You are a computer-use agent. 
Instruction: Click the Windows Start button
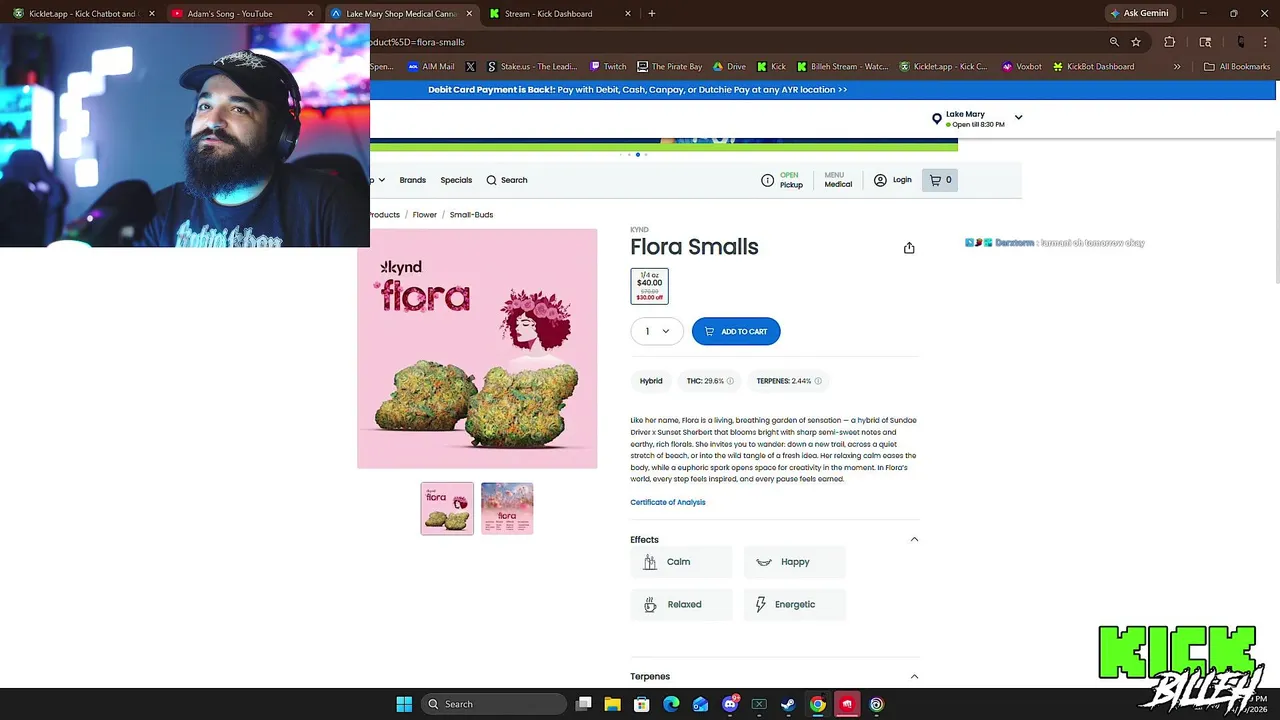tap(404, 704)
